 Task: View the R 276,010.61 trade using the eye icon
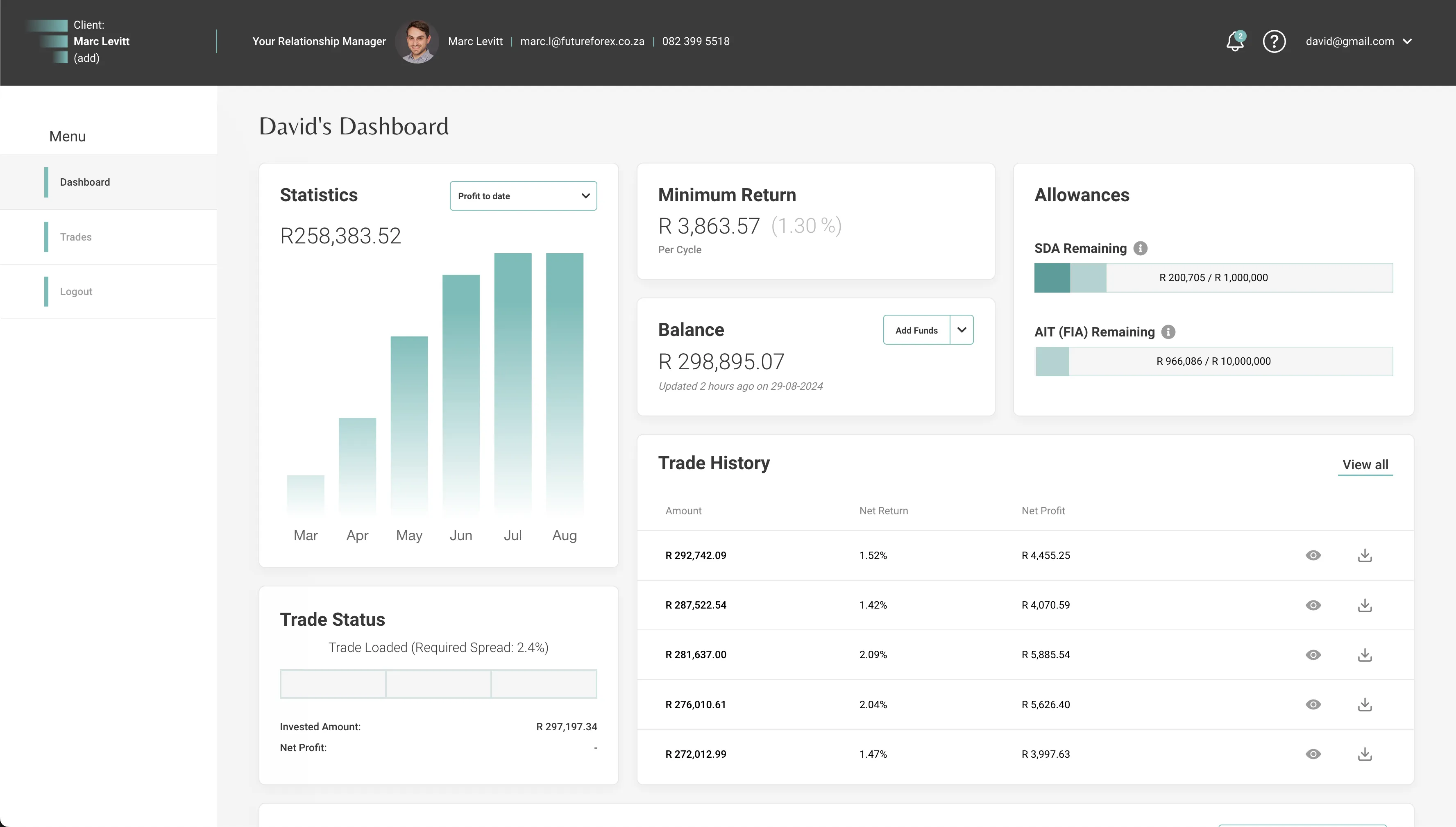1313,704
